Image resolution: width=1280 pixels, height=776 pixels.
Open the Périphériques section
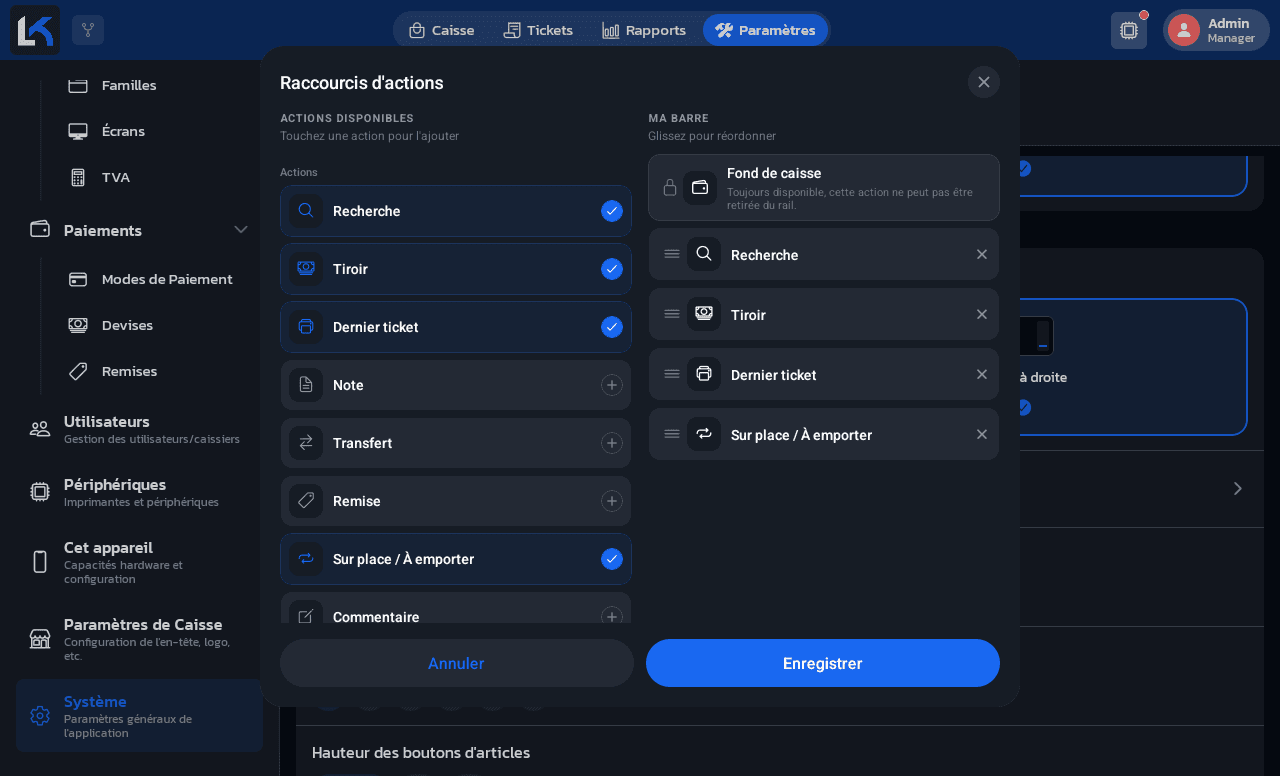click(138, 492)
